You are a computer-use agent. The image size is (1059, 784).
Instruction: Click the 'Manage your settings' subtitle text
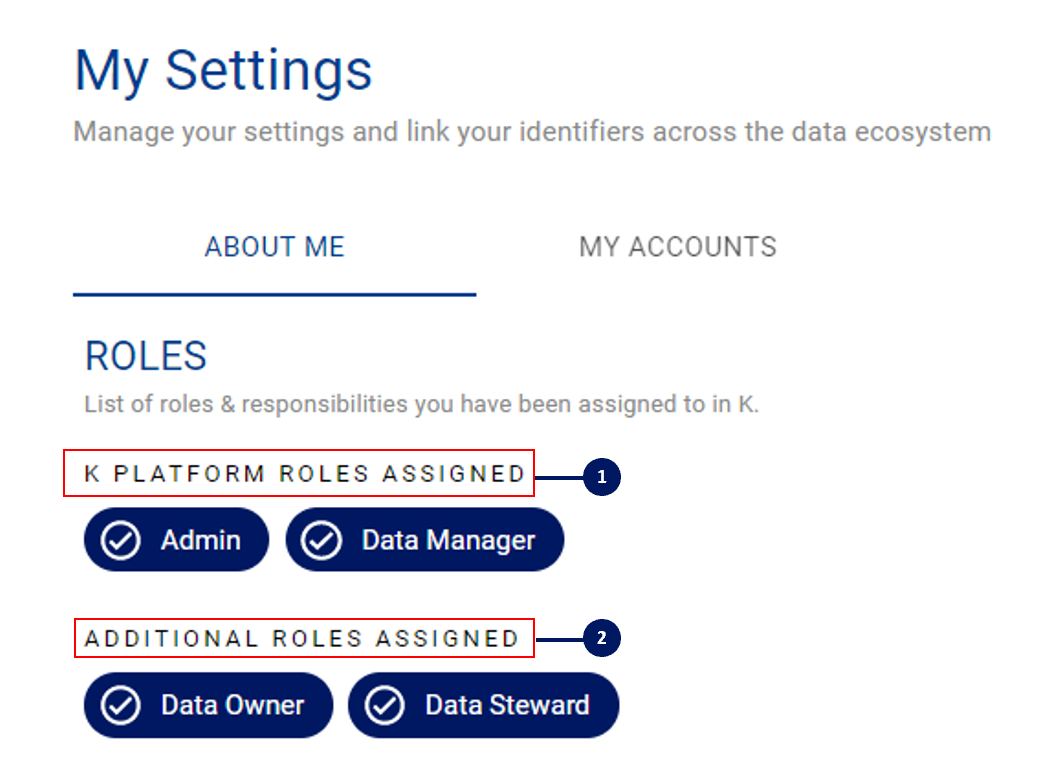pyautogui.click(x=532, y=132)
